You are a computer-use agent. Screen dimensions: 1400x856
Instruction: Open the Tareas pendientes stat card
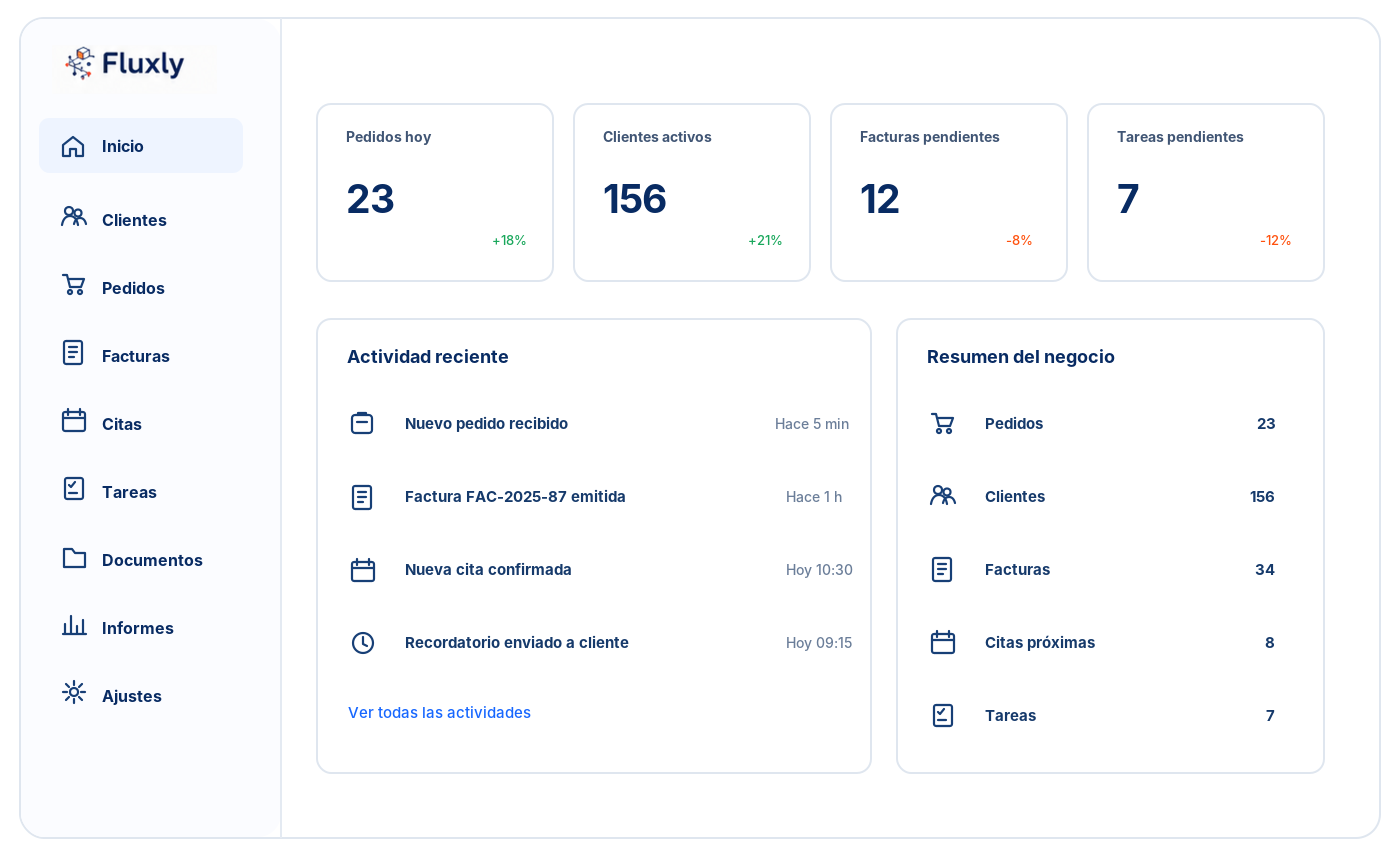[1206, 192]
